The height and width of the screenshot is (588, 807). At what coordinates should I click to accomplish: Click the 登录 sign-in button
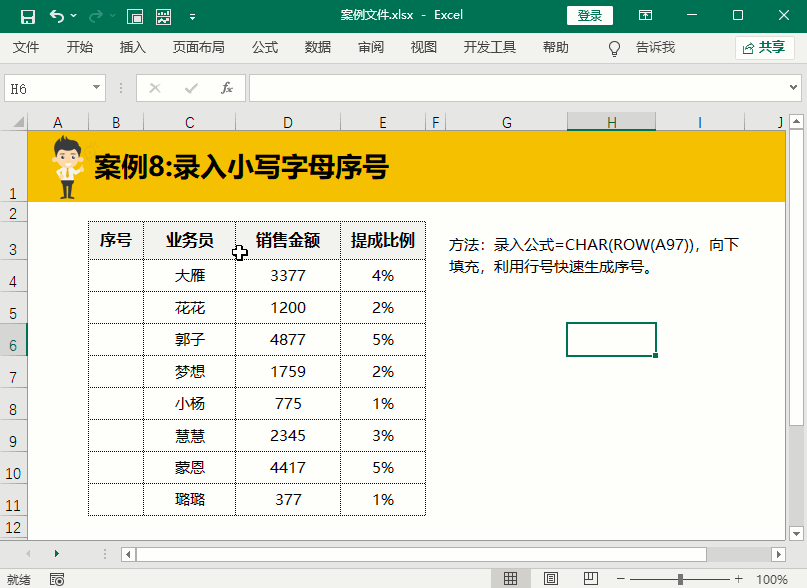tap(590, 15)
